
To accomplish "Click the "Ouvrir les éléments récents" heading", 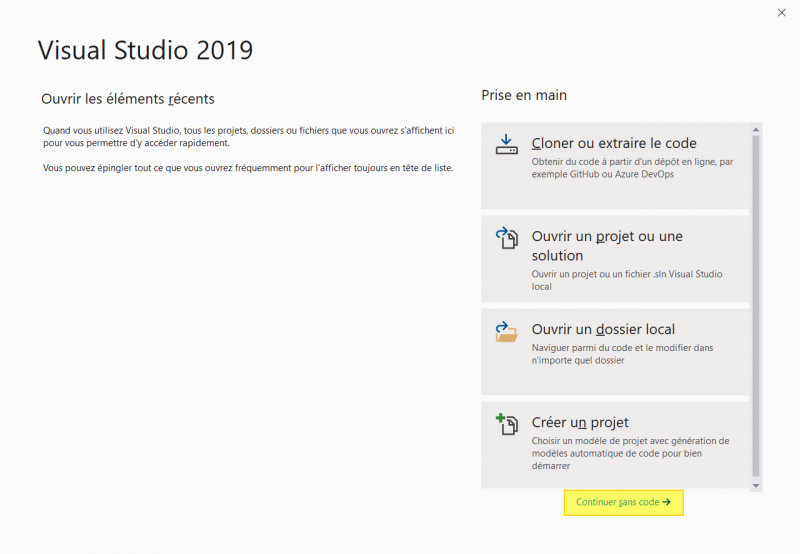I will click(128, 99).
